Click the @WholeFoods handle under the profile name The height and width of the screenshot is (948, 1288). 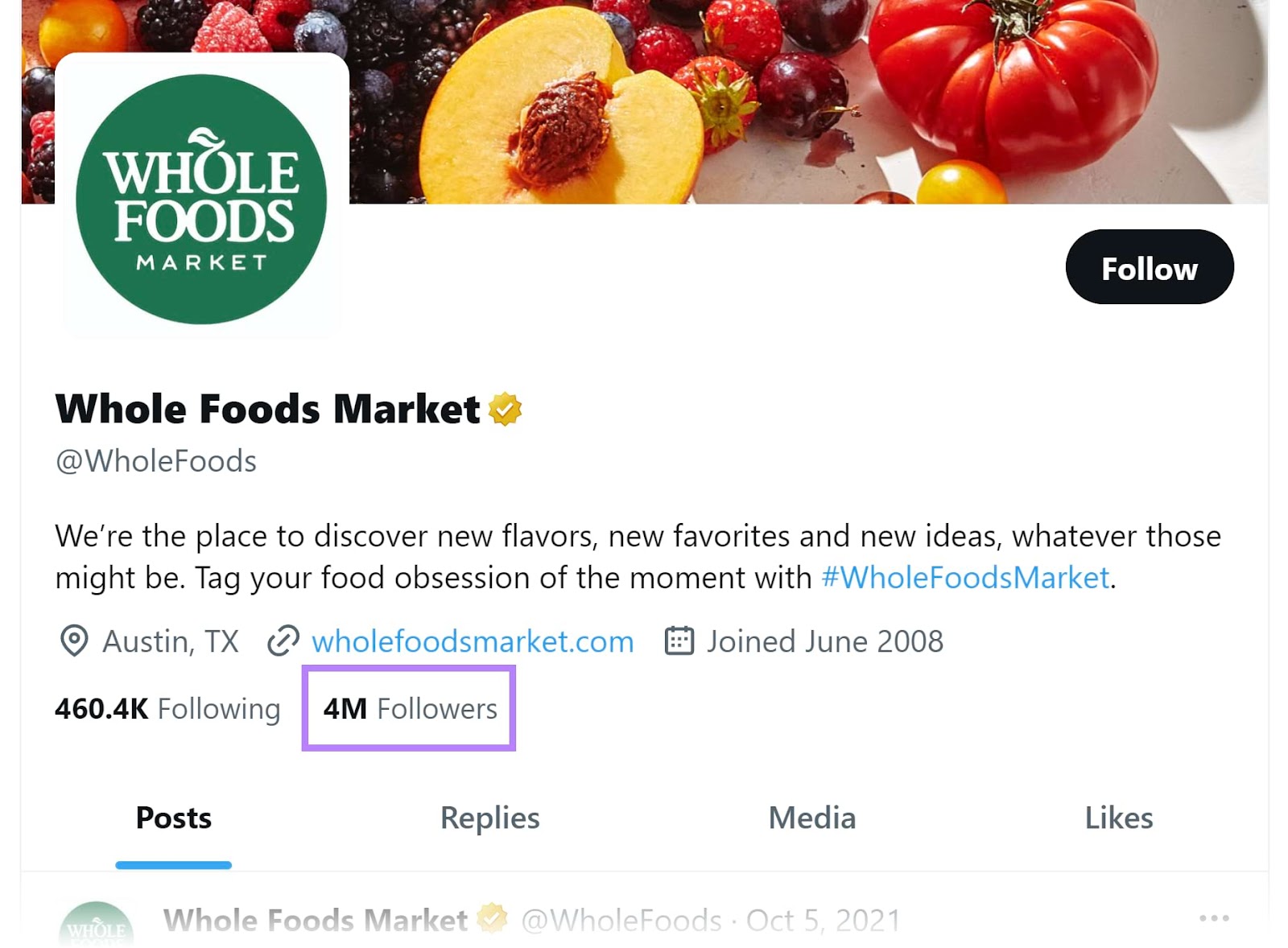point(155,460)
